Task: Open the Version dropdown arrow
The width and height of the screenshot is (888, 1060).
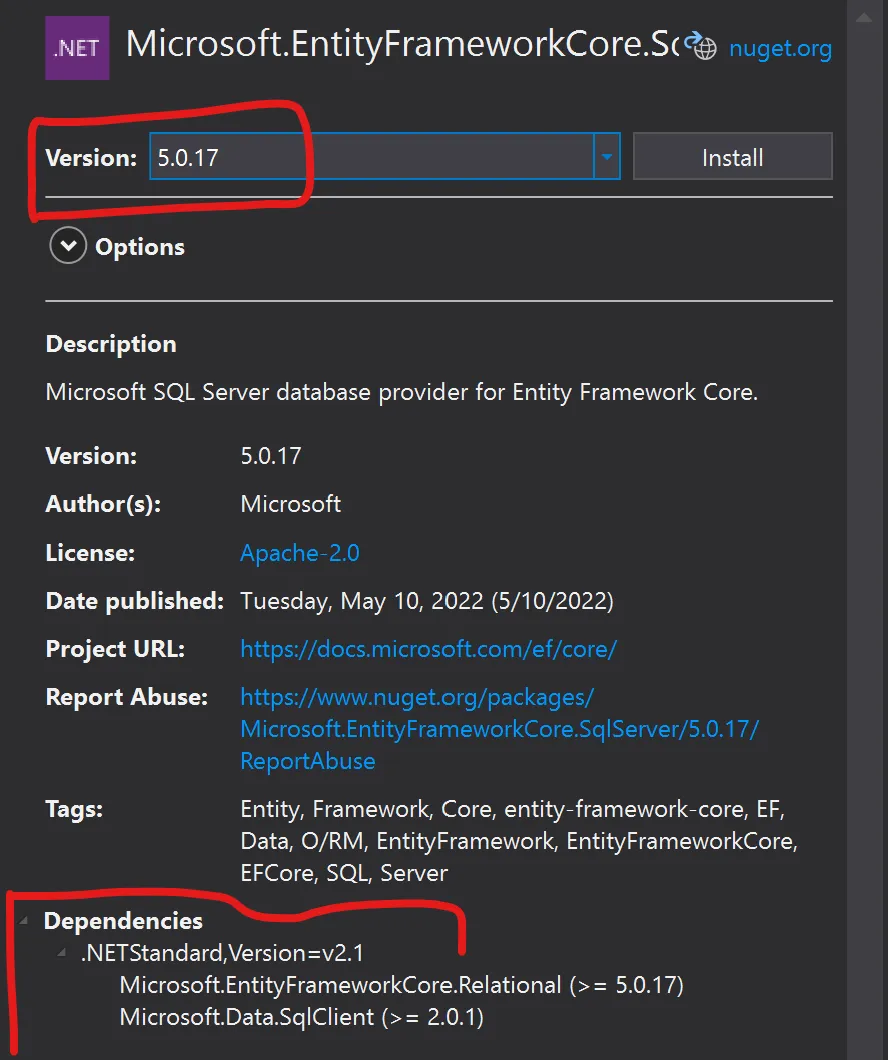Action: [607, 157]
